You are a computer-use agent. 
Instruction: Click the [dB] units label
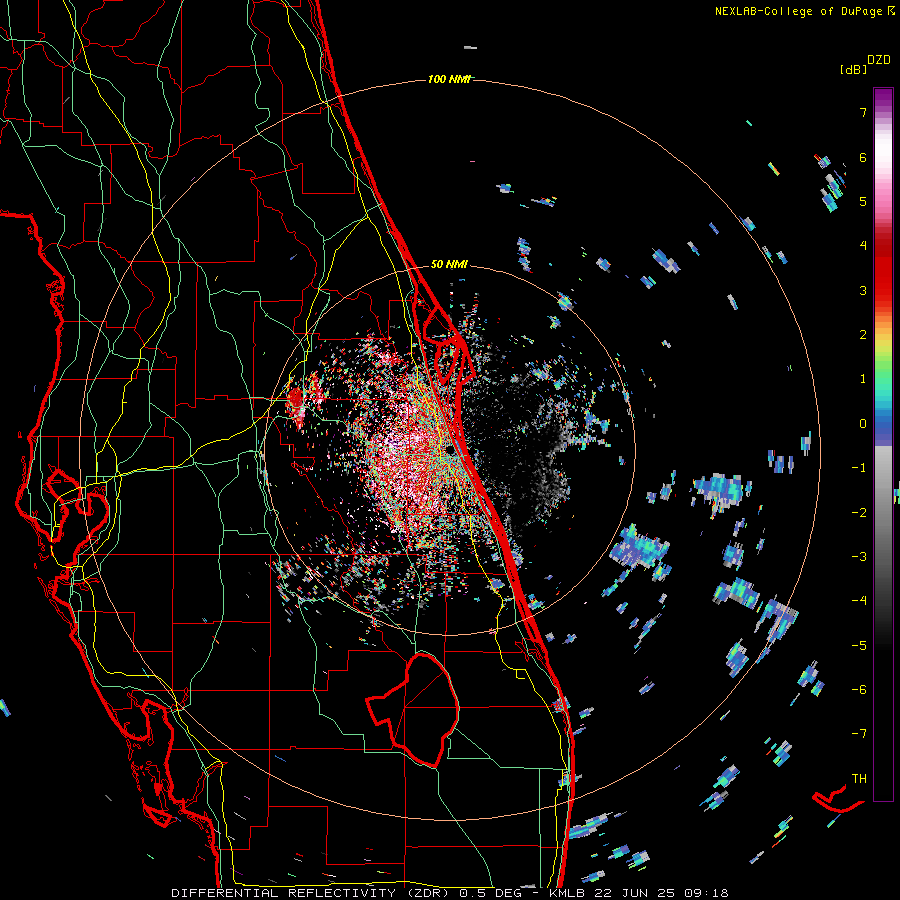coord(854,69)
